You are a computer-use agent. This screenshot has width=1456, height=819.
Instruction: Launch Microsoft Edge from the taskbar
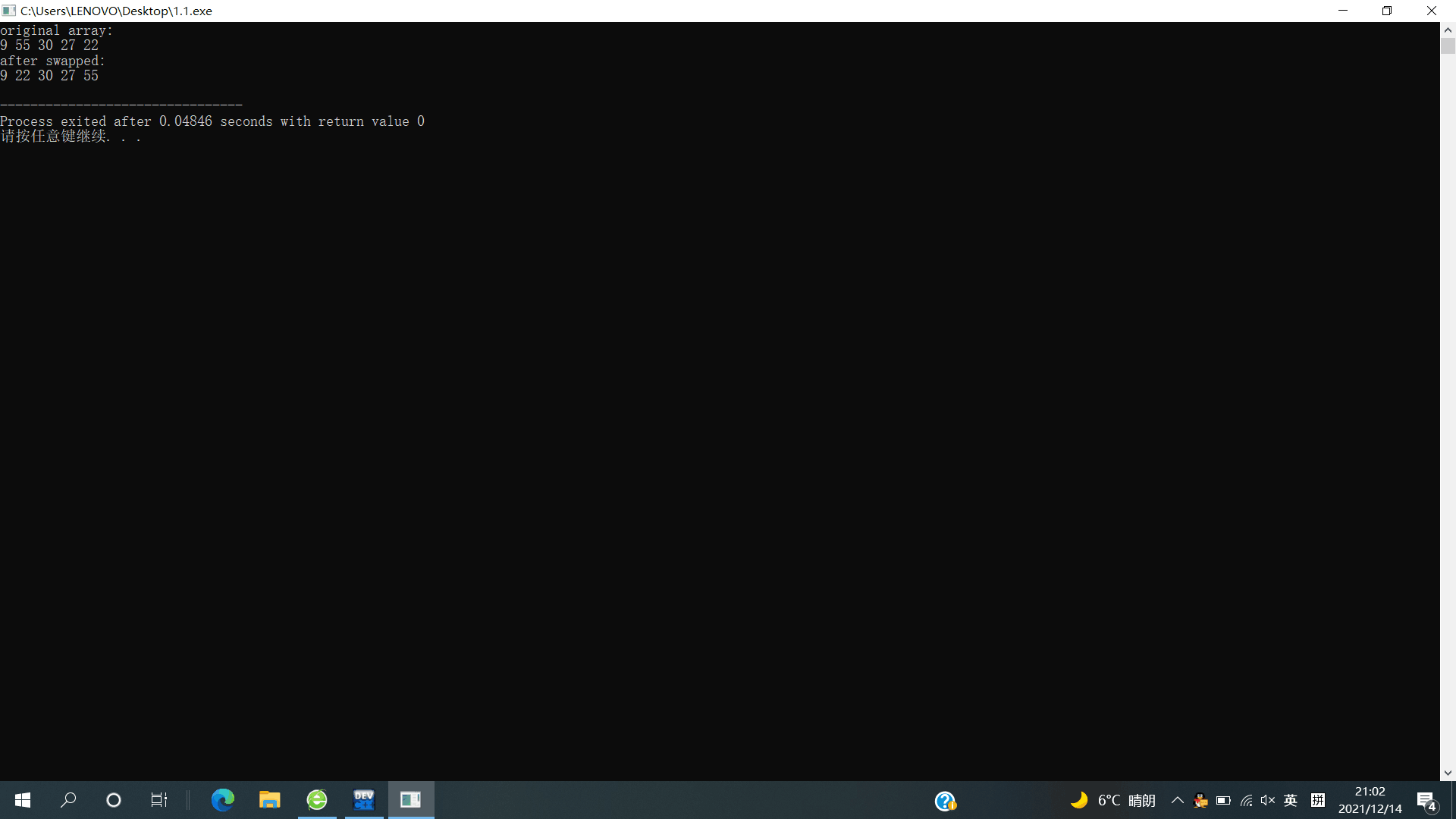point(222,800)
